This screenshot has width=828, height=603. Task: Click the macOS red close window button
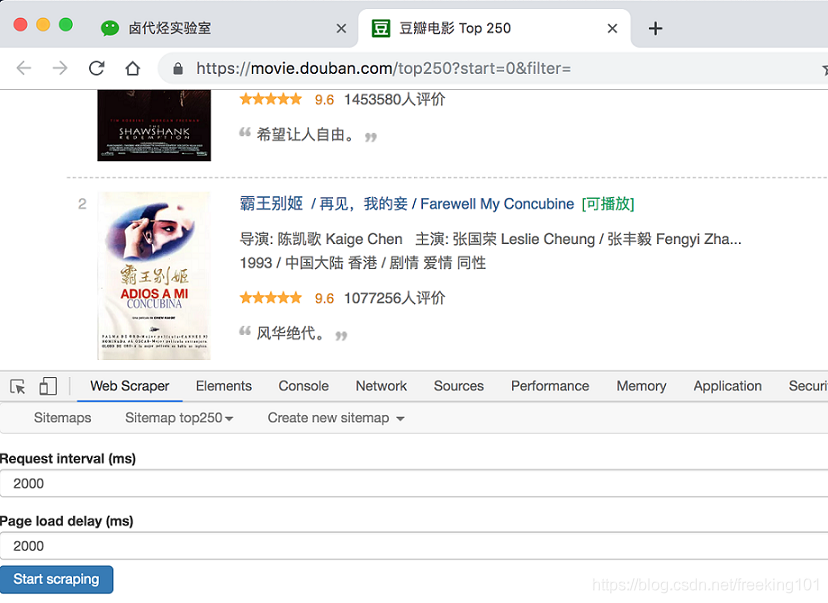pos(20,25)
